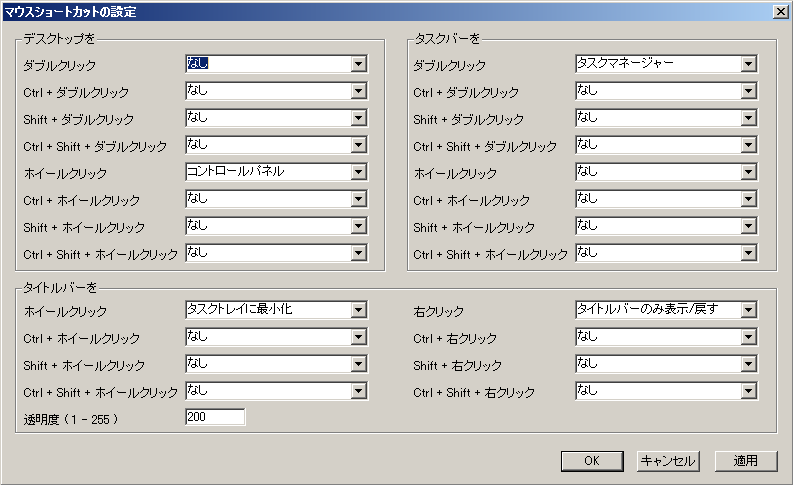This screenshot has height=485, width=793.
Task: Click the キャンセル button
Action: click(667, 461)
